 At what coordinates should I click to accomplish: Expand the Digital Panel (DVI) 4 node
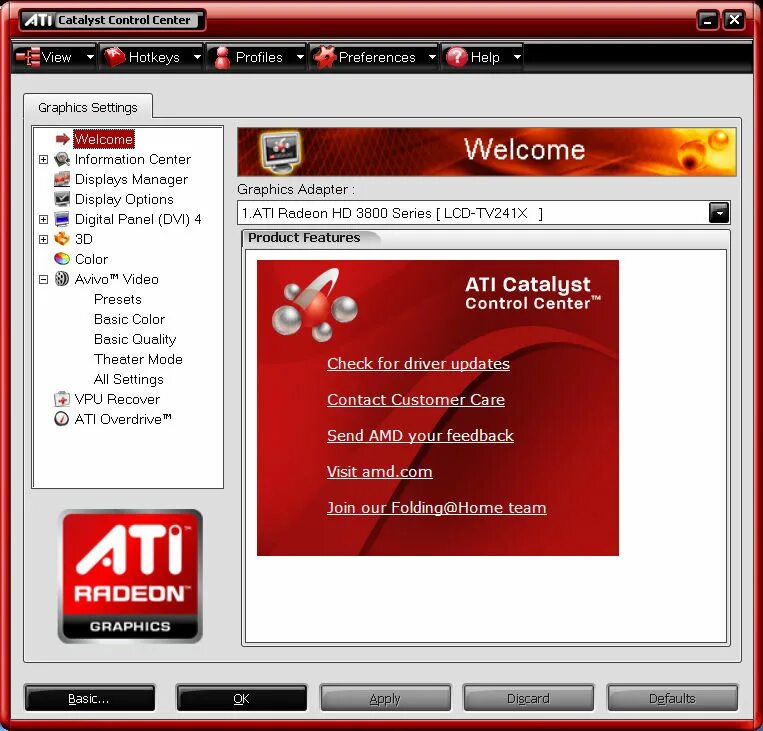(44, 219)
